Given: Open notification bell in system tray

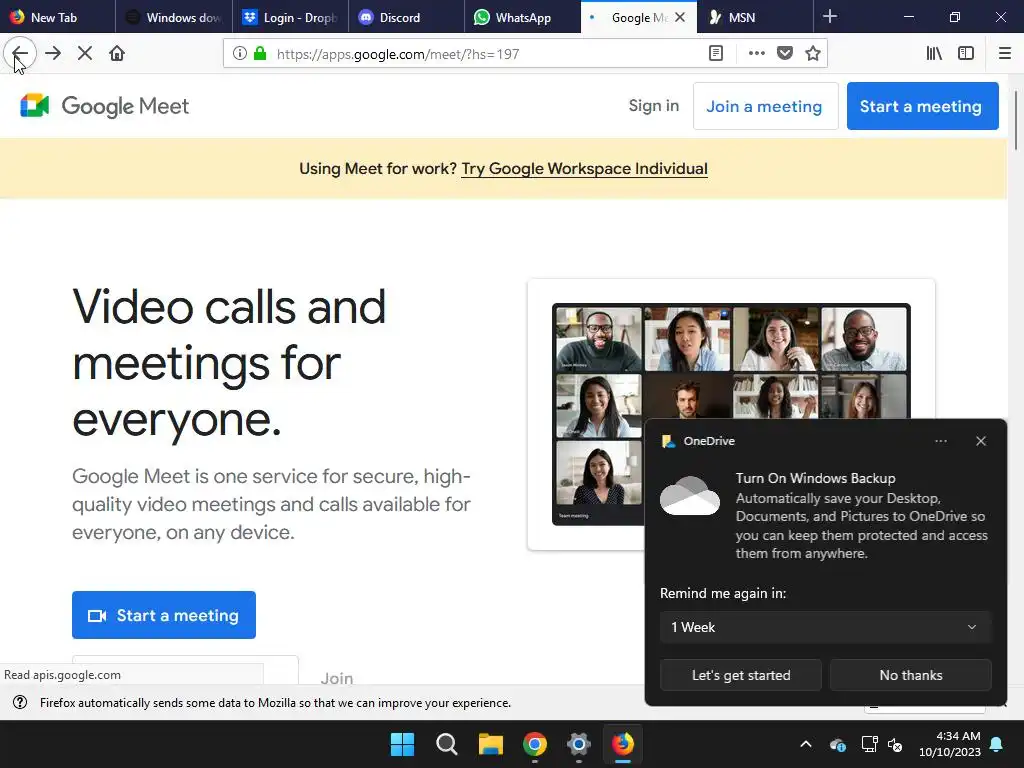Looking at the screenshot, I should [x=997, y=744].
